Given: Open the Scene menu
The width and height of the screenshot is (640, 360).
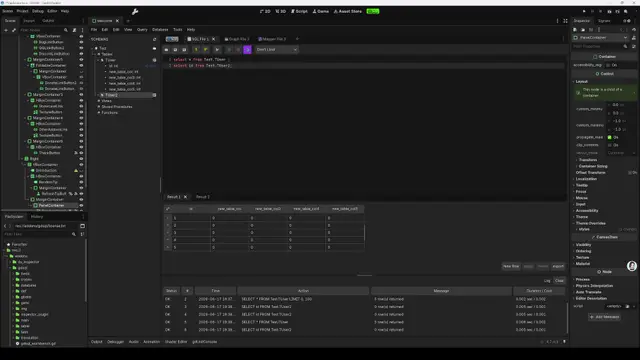Looking at the screenshot, I should coord(8,11).
